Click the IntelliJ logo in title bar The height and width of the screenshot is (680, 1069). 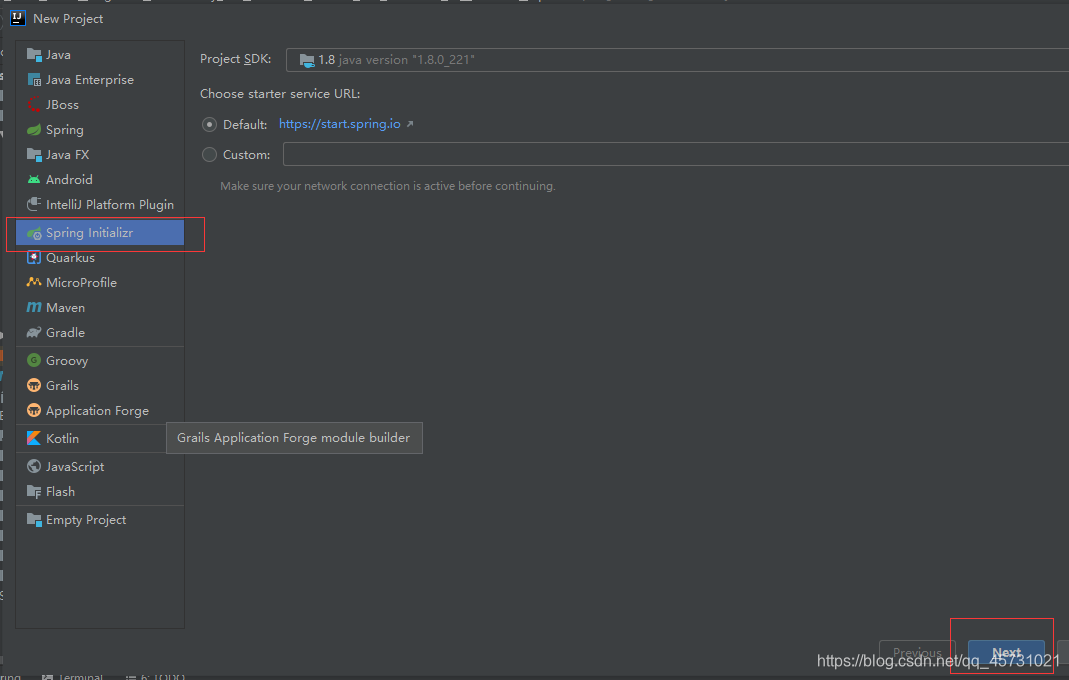point(18,18)
